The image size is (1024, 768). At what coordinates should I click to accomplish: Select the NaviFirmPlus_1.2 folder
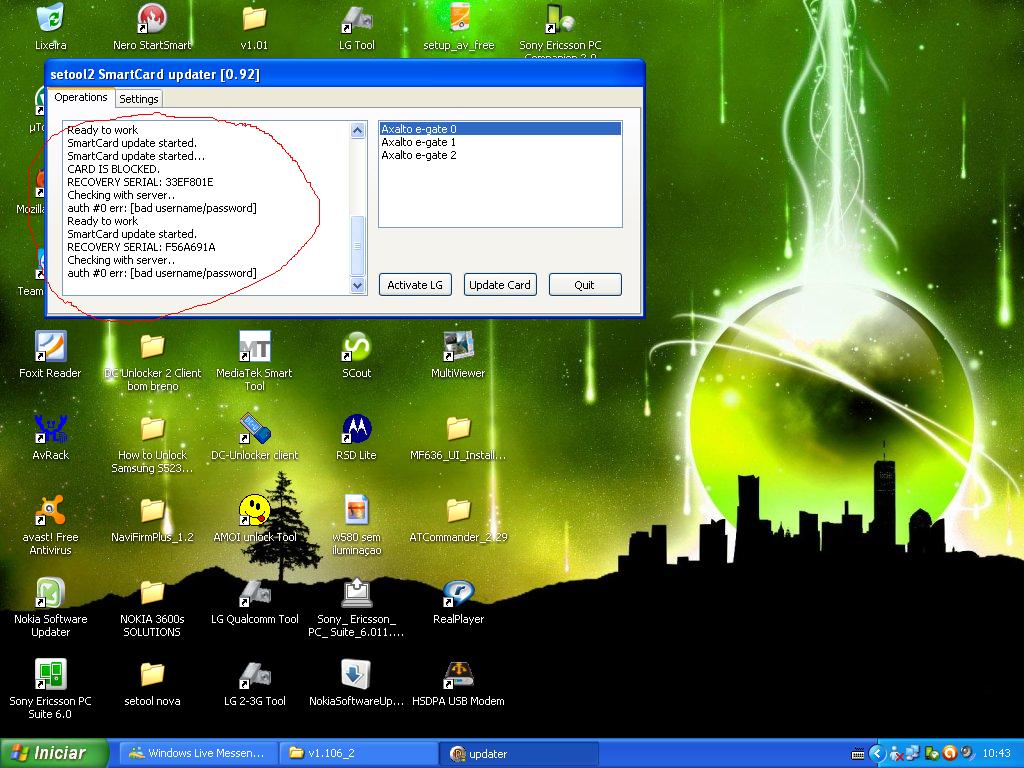(152, 510)
